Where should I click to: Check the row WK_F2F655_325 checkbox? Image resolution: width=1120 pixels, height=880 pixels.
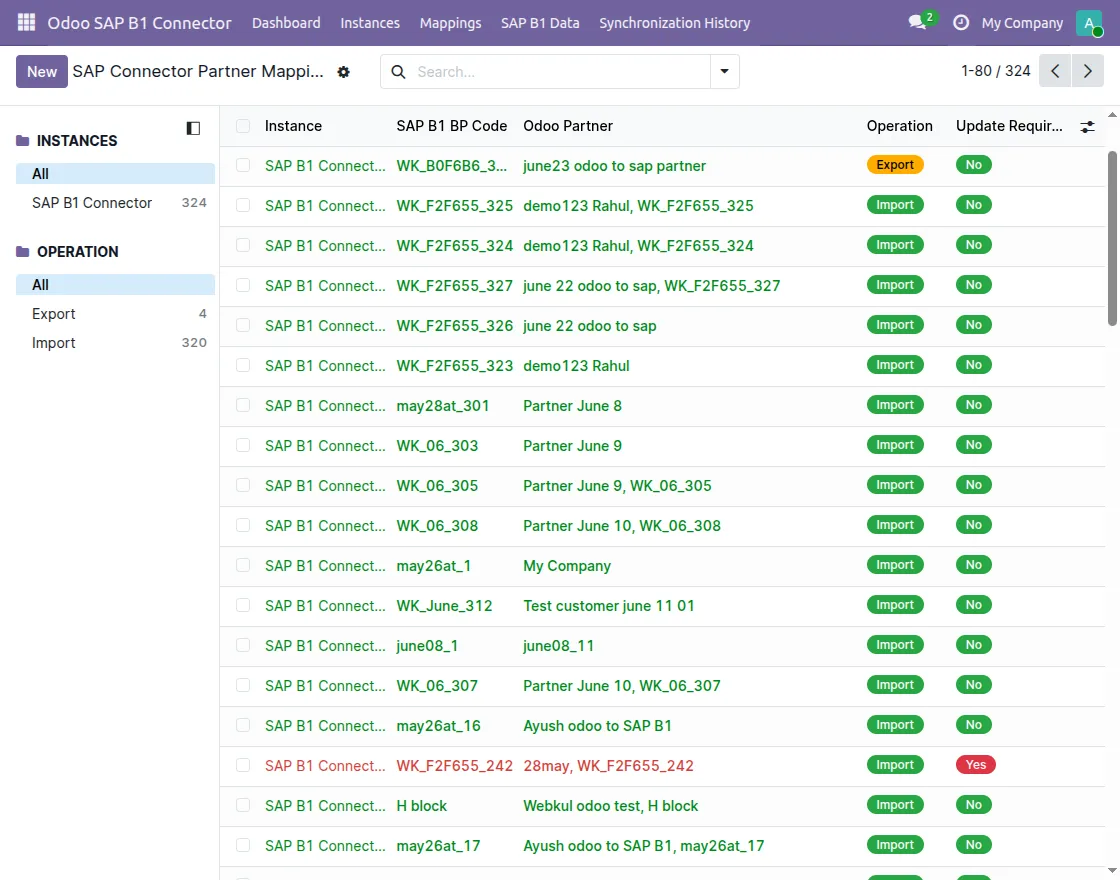tap(243, 206)
